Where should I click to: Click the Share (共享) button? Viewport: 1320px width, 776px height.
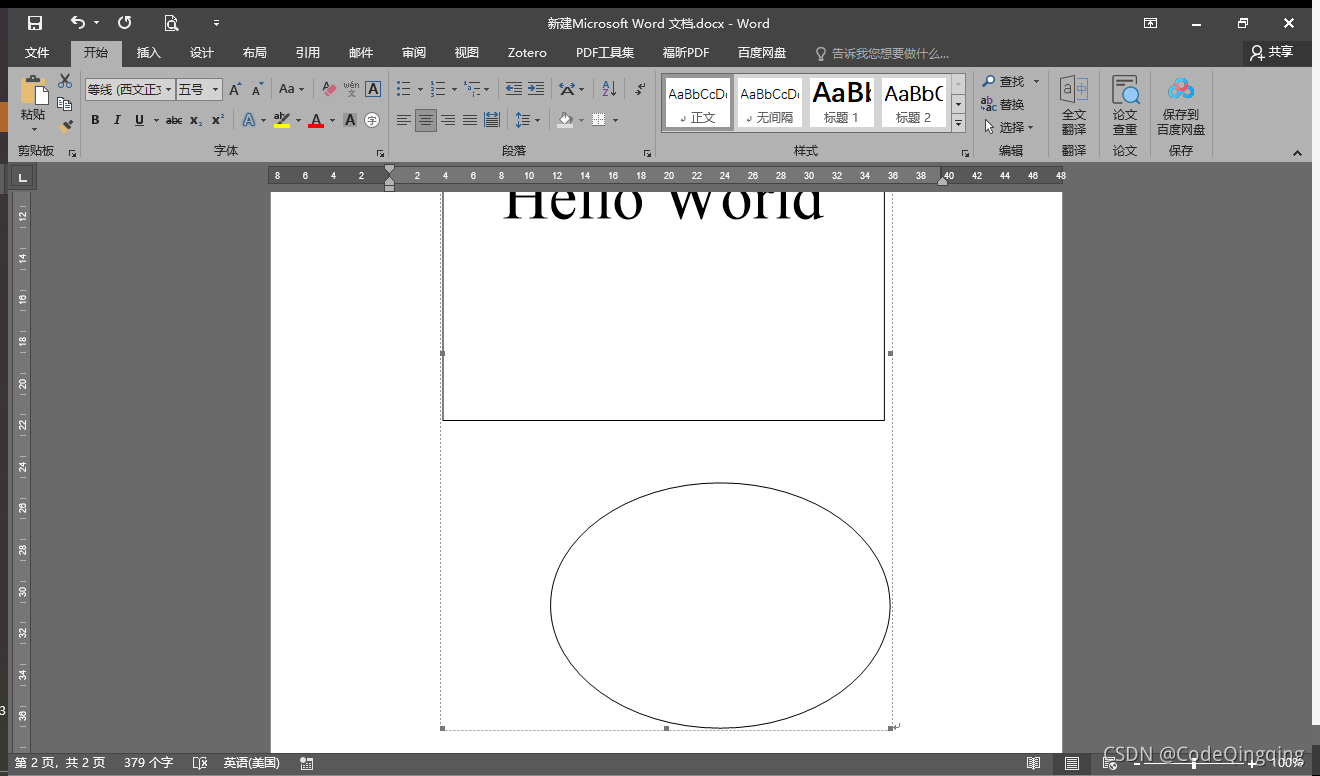coord(1271,52)
